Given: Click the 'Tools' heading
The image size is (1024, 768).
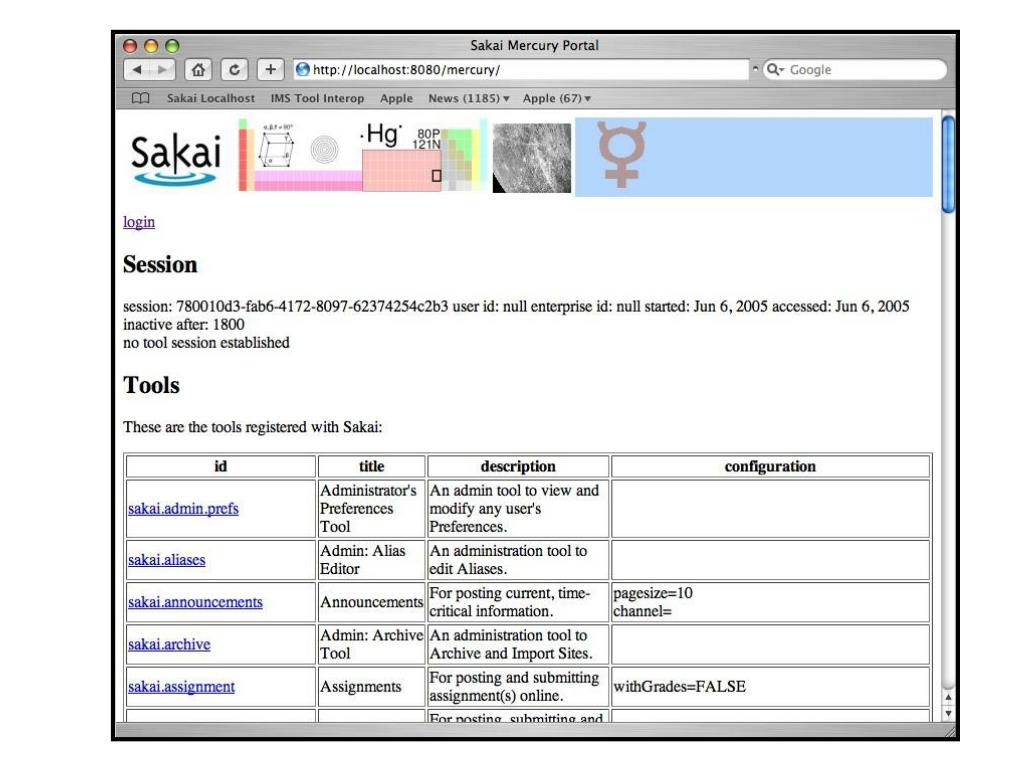Looking at the screenshot, I should (151, 385).
